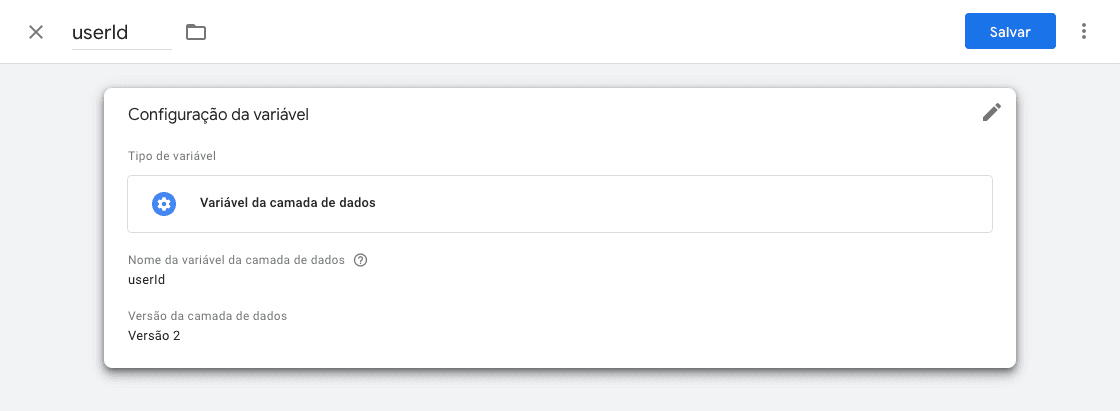Screen dimensions: 1120x411
Task: Select the 'Variável da camada de dados' text
Action: pyautogui.click(x=287, y=204)
